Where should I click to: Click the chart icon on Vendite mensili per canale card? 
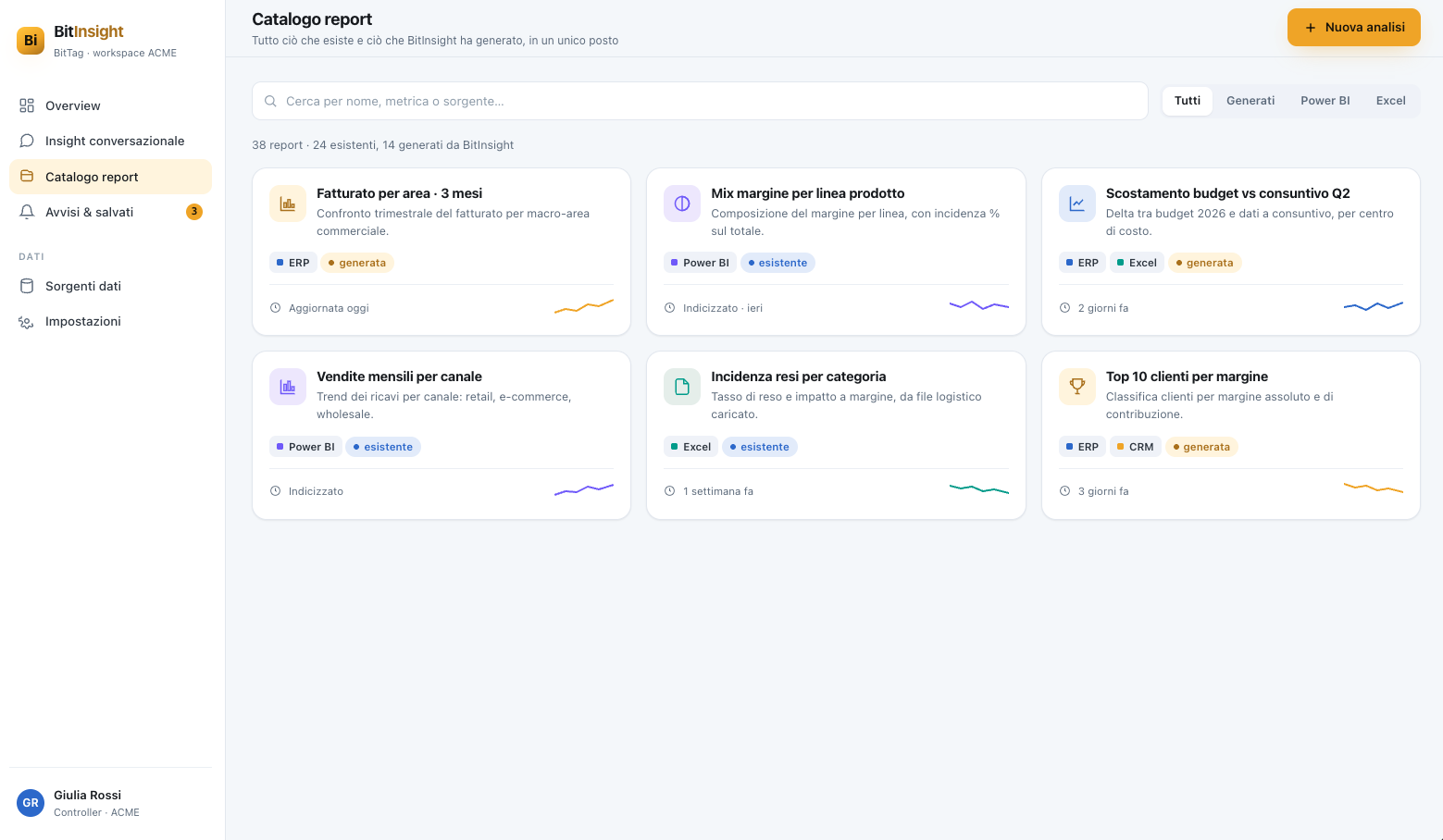pos(288,387)
